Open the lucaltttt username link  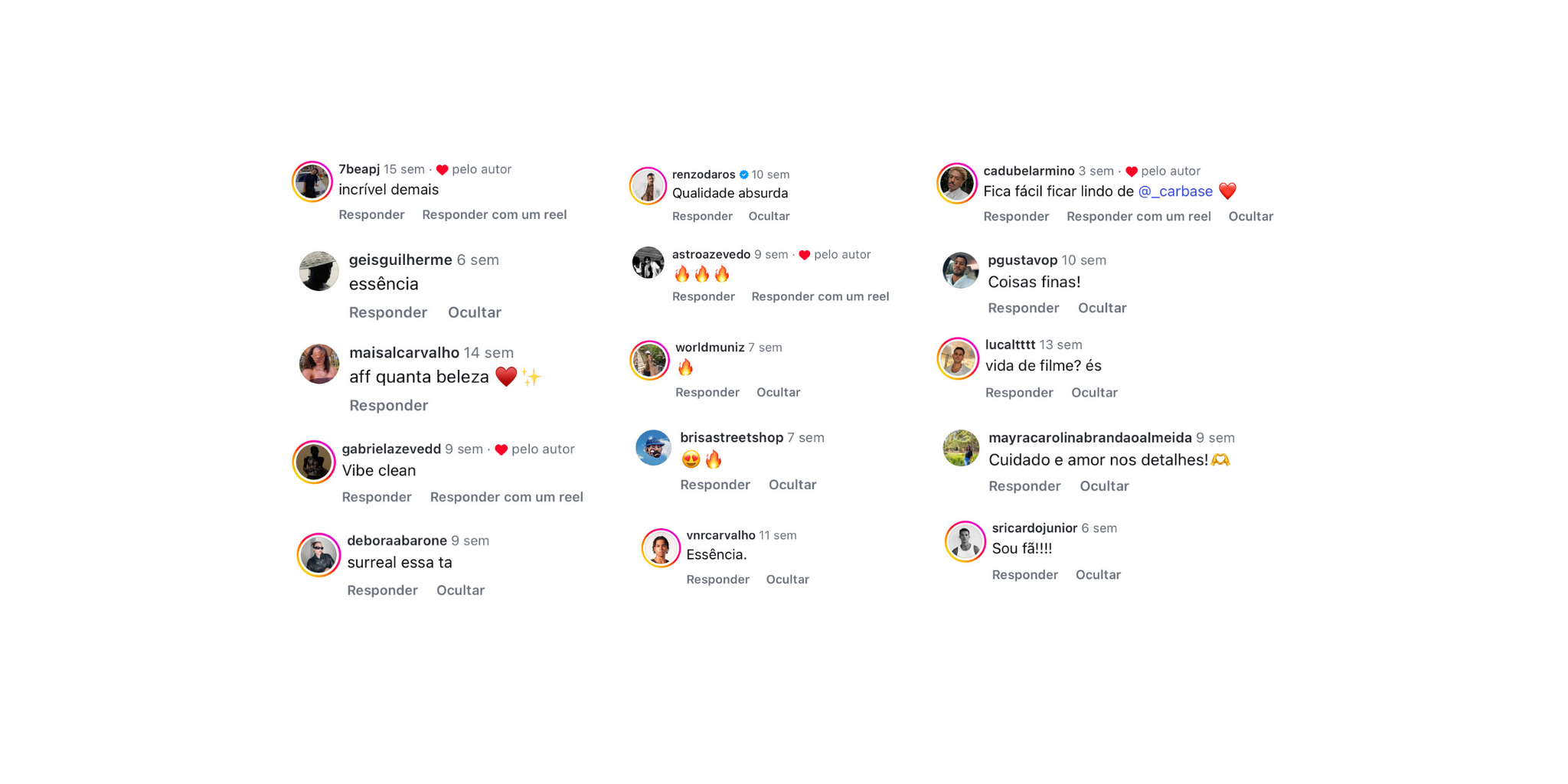(1010, 345)
